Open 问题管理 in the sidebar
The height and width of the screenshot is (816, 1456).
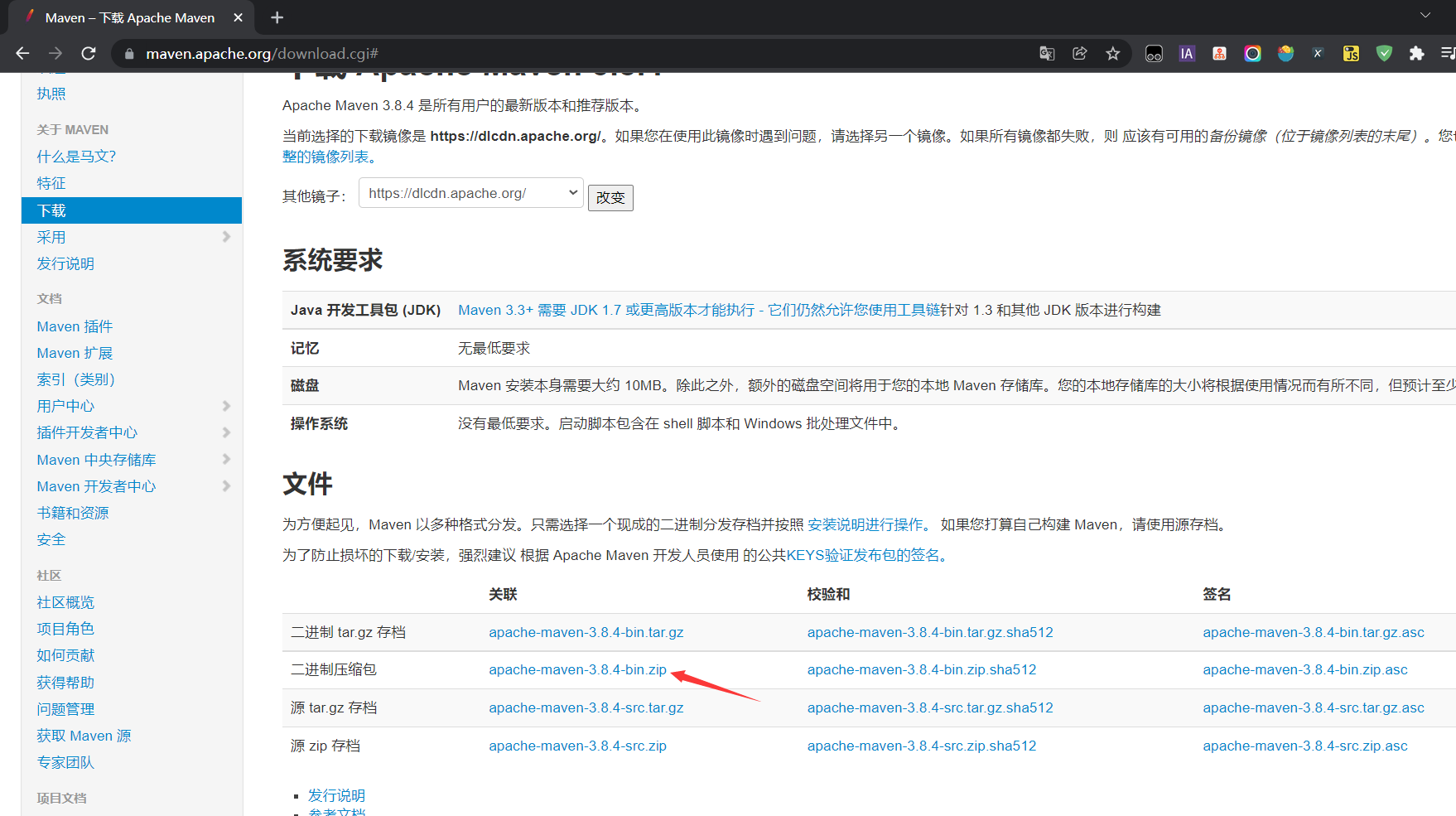tap(65, 709)
